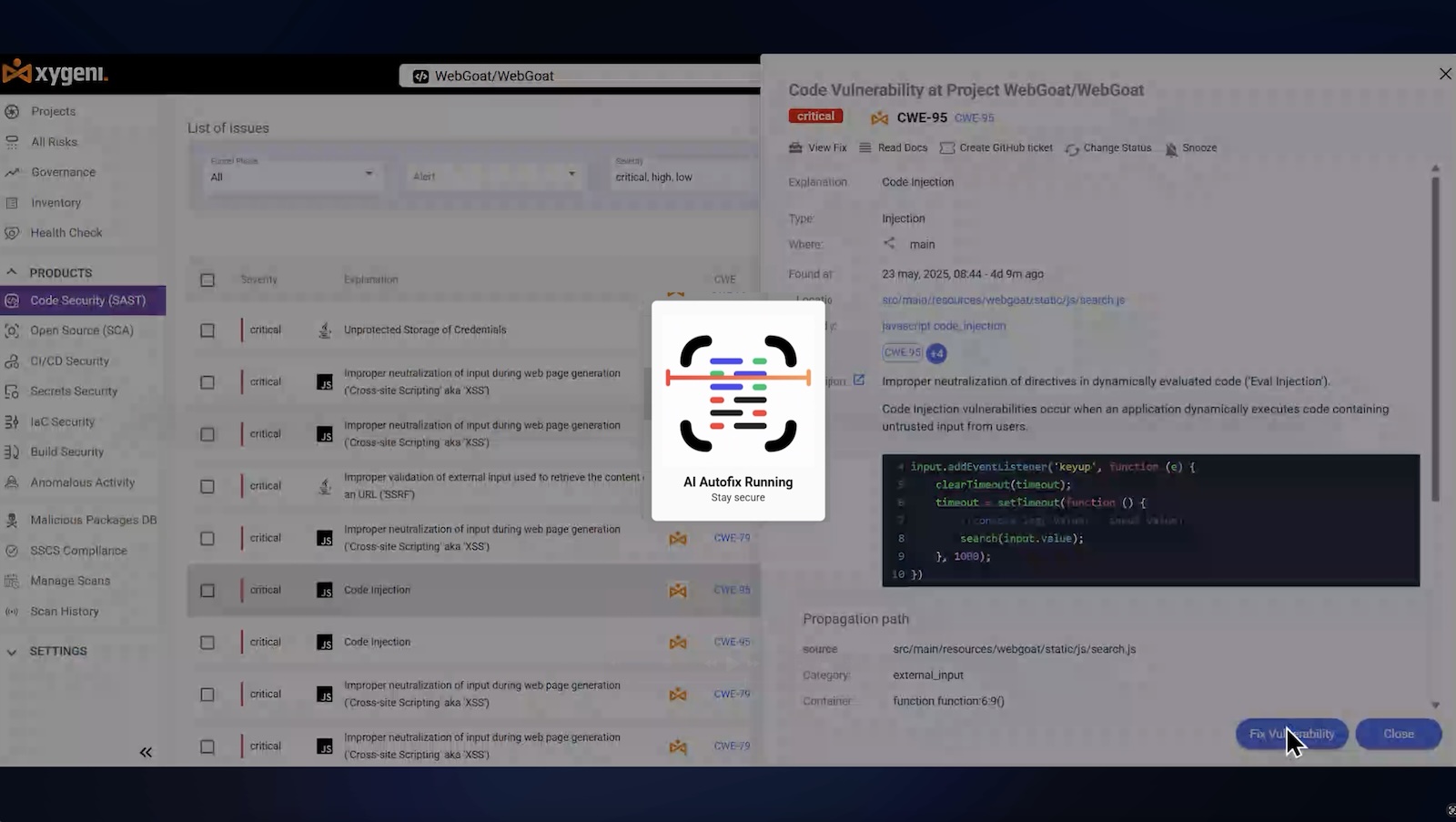
Task: Click the Fix Vulnerability button
Action: point(1291,734)
